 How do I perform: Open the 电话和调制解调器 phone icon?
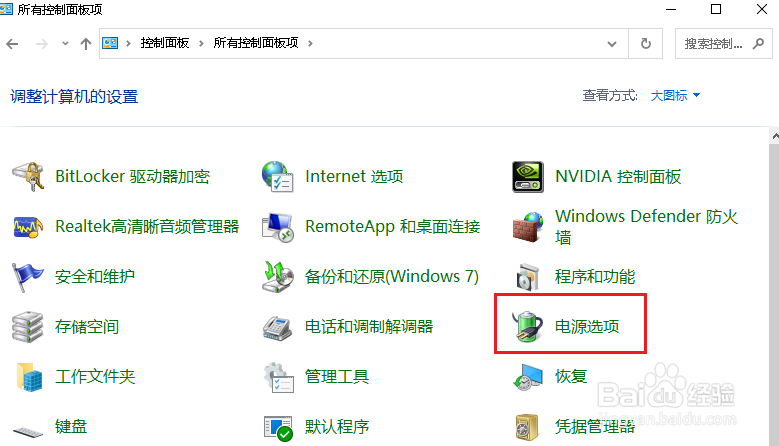pos(278,327)
